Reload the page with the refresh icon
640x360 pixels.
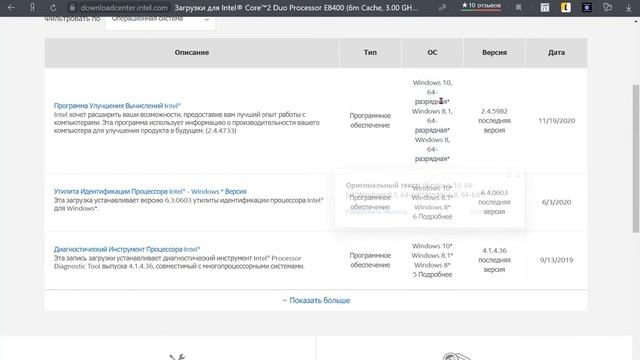53,7
